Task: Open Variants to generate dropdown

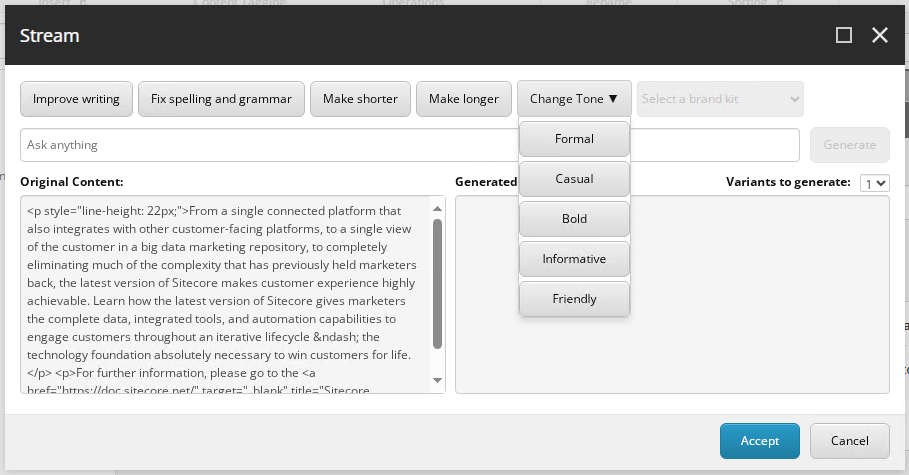Action: (x=875, y=183)
